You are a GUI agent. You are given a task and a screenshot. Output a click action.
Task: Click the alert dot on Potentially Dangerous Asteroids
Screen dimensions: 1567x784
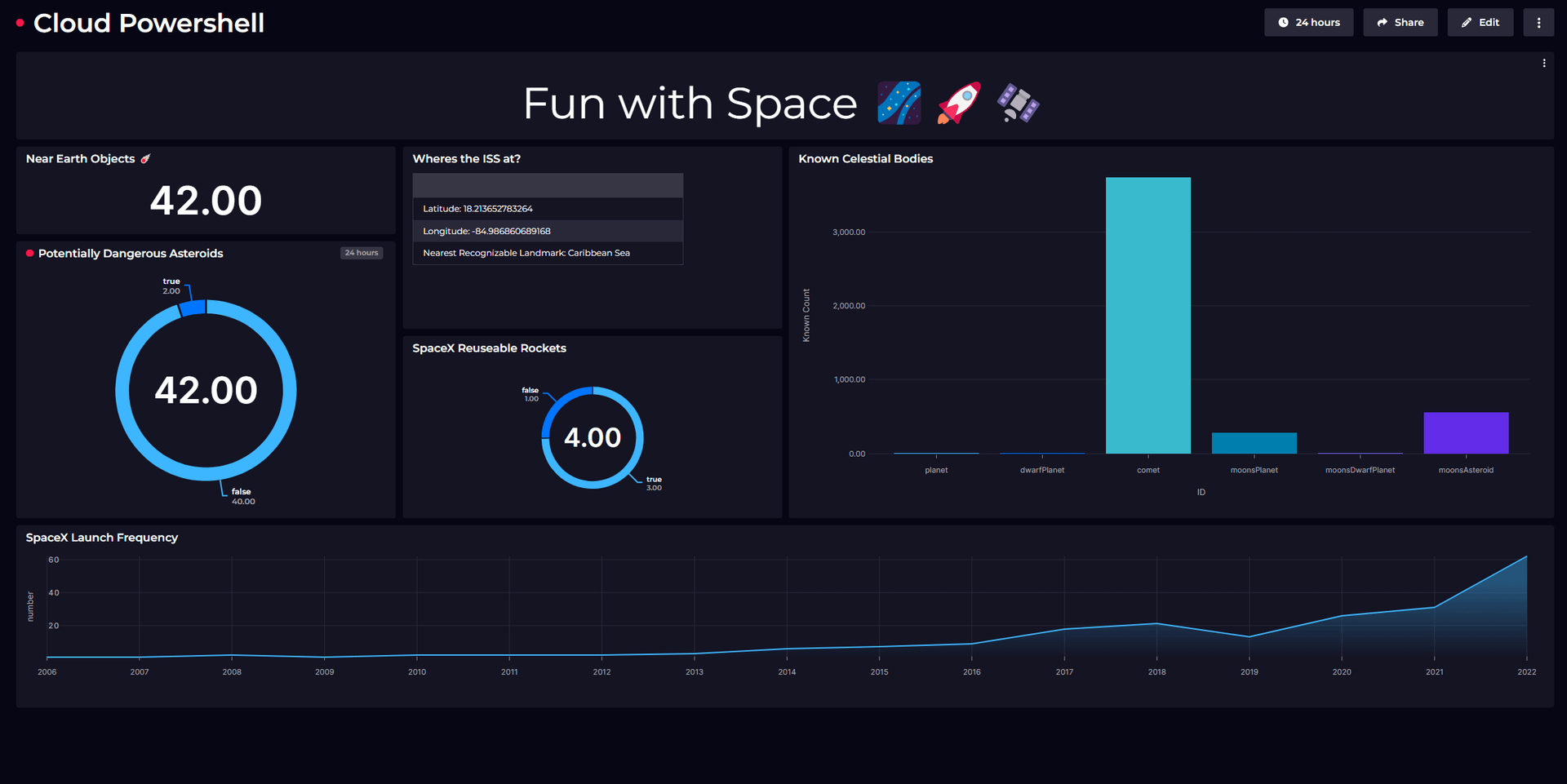29,254
